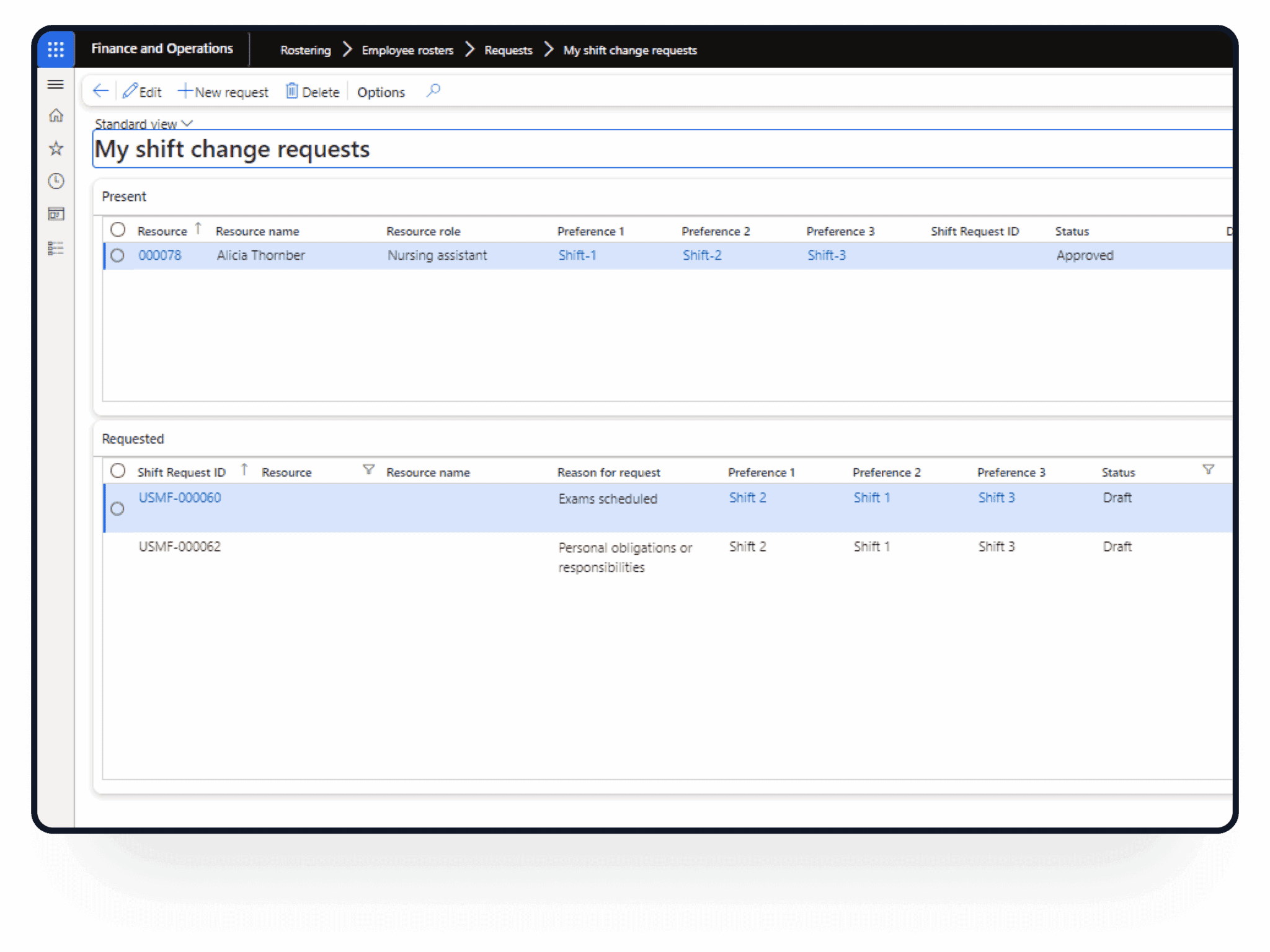
Task: Click Personal obligations or responsibilities cell
Action: pyautogui.click(x=625, y=557)
